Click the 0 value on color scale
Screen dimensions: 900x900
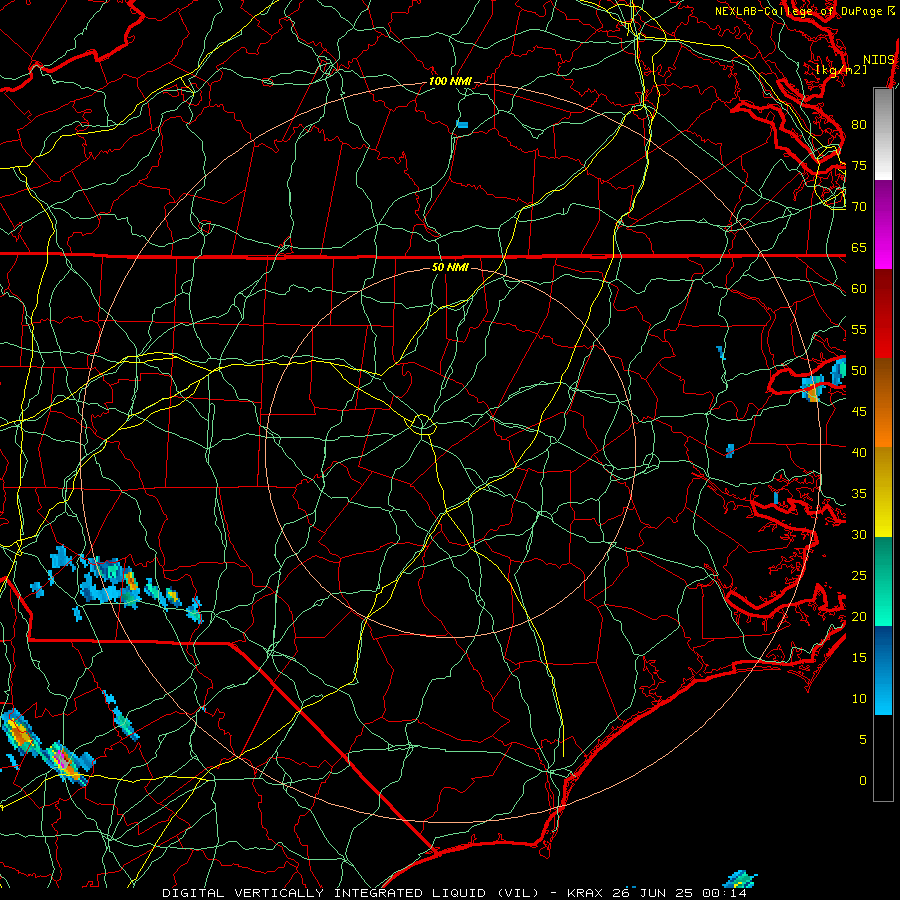point(863,781)
